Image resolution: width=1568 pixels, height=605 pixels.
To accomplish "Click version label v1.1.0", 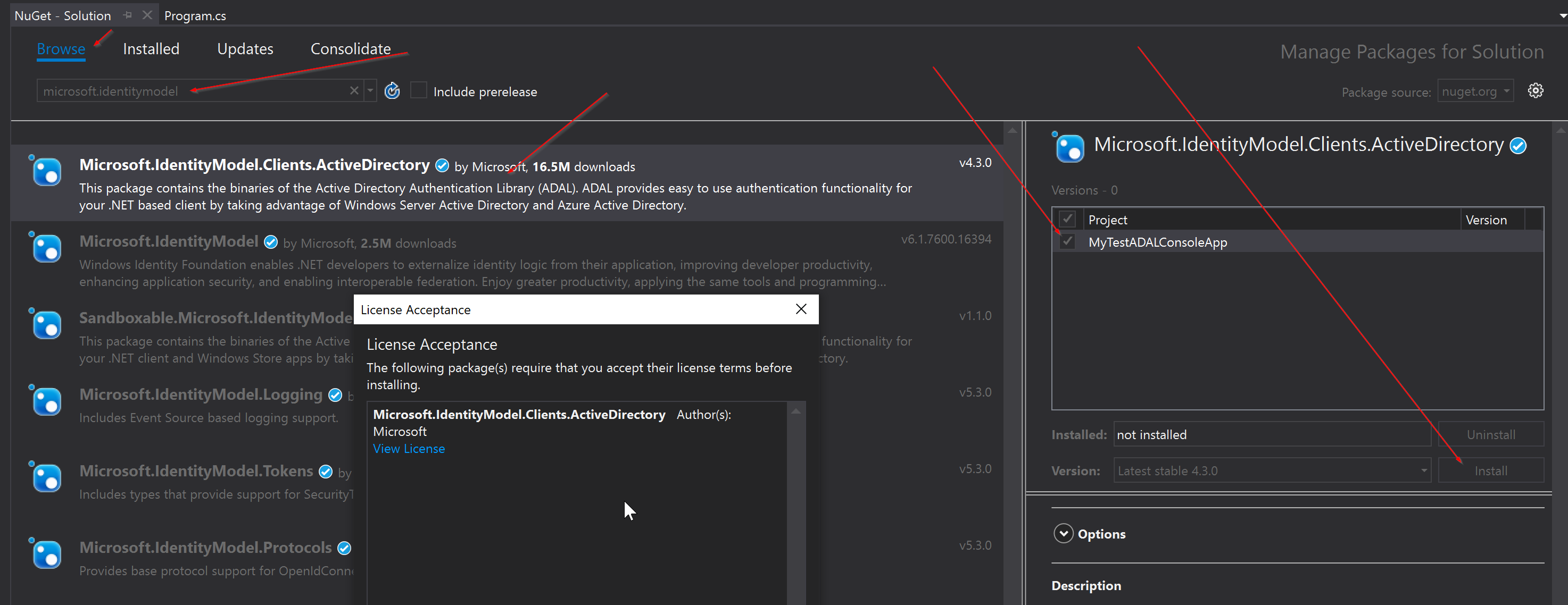I will (975, 316).
